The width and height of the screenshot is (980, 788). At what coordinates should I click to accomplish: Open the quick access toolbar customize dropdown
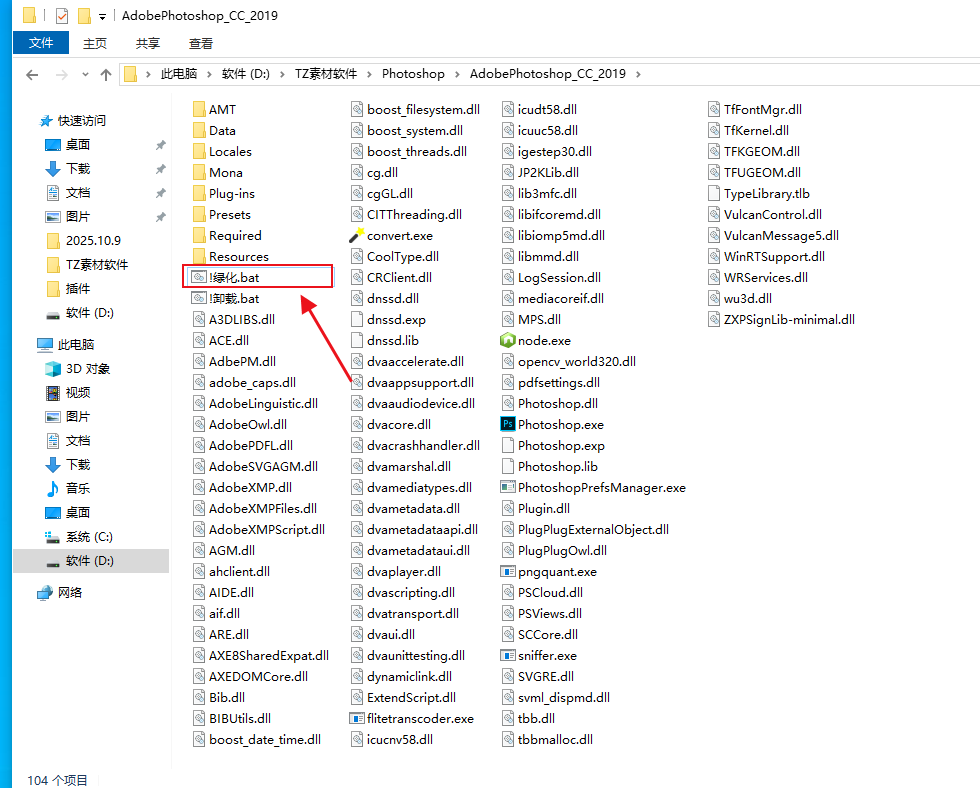pos(102,17)
